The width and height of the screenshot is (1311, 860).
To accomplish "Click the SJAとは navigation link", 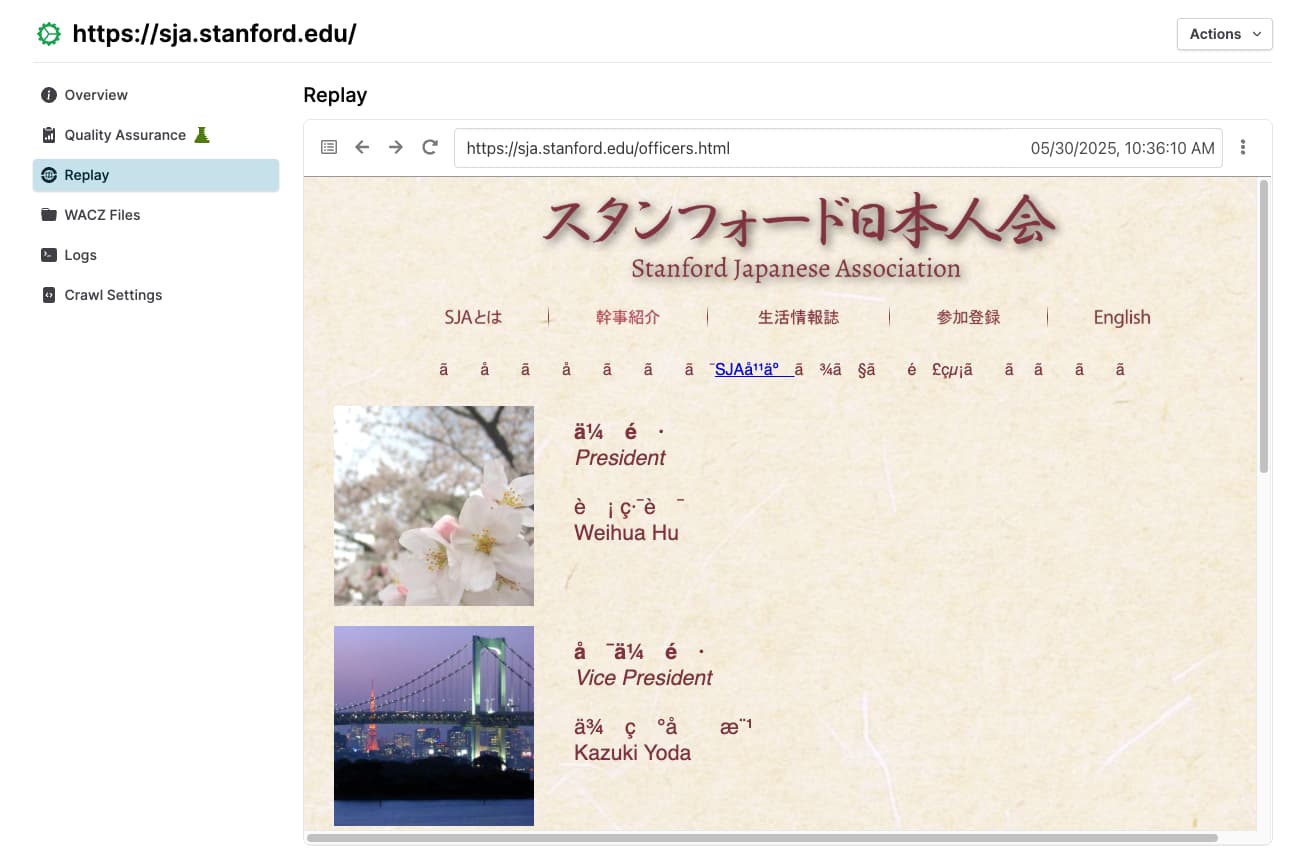I will (x=473, y=317).
